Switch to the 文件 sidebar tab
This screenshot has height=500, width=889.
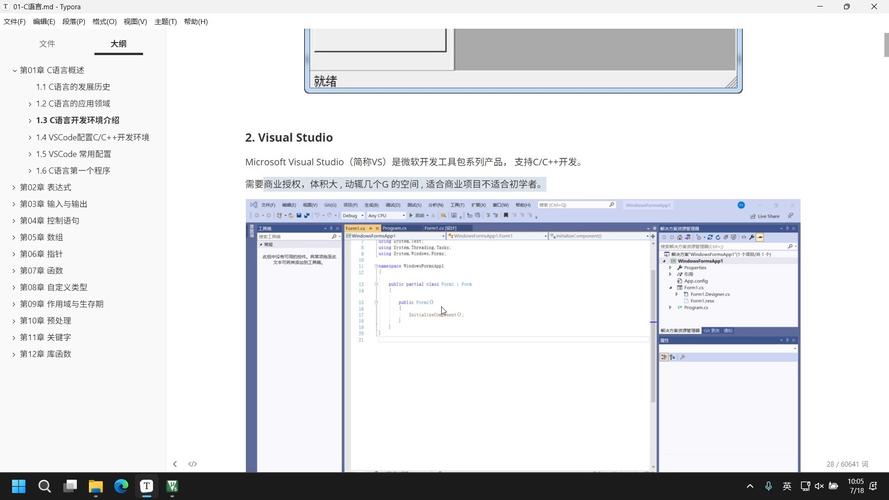pyautogui.click(x=47, y=44)
